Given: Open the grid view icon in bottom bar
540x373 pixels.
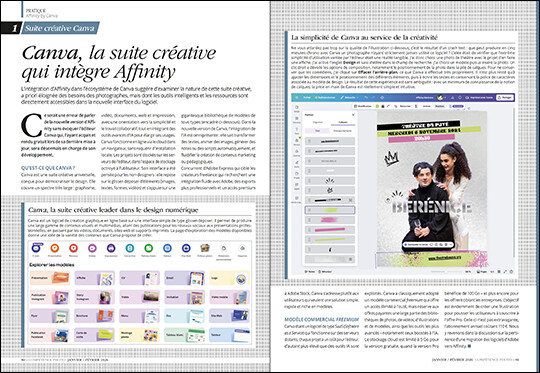Looking at the screenshot, I should point(499,271).
